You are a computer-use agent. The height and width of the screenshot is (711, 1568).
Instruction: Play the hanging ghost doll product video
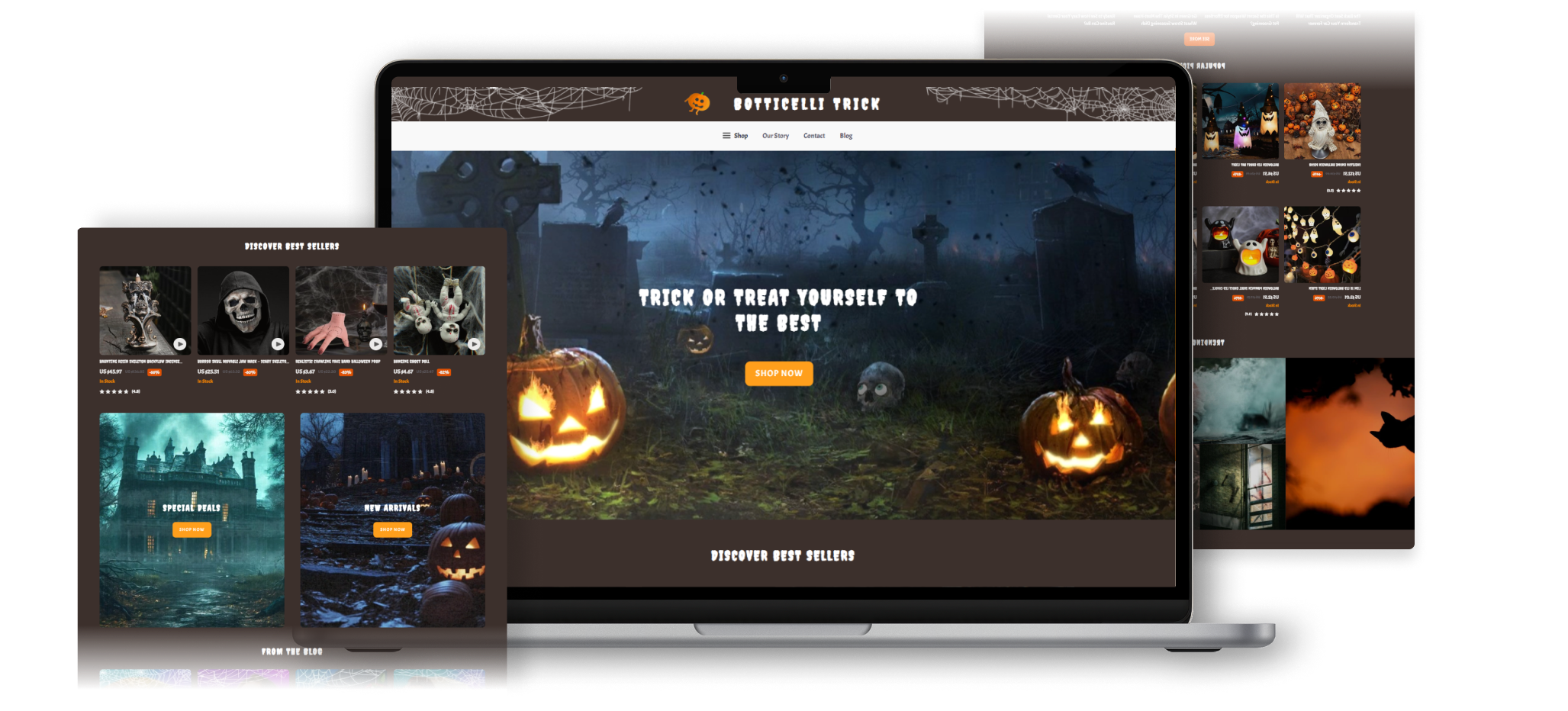[474, 344]
